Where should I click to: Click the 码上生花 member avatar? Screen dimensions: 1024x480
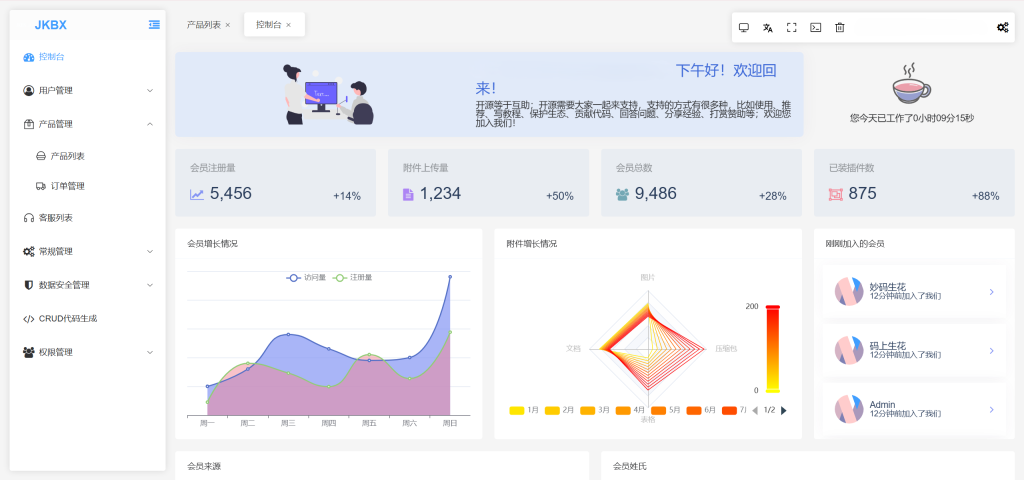click(849, 350)
